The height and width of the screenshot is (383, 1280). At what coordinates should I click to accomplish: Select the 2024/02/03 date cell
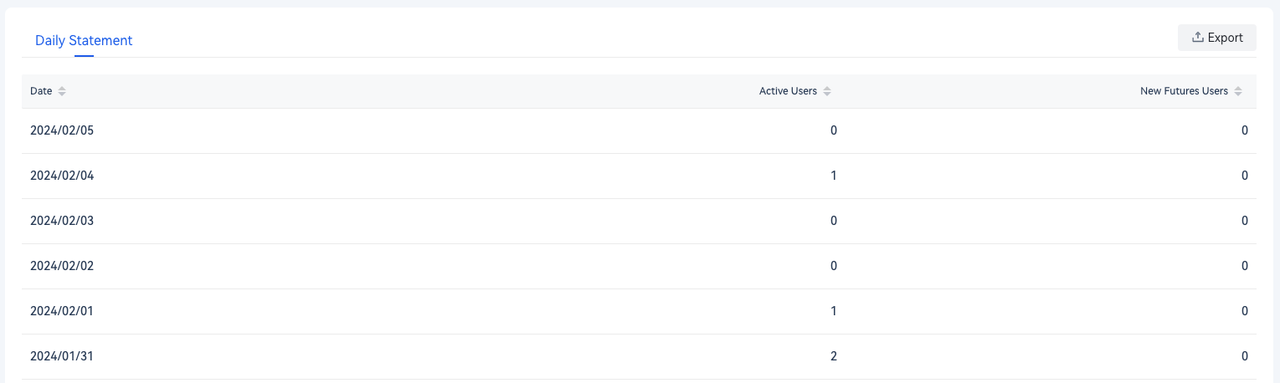coord(62,221)
